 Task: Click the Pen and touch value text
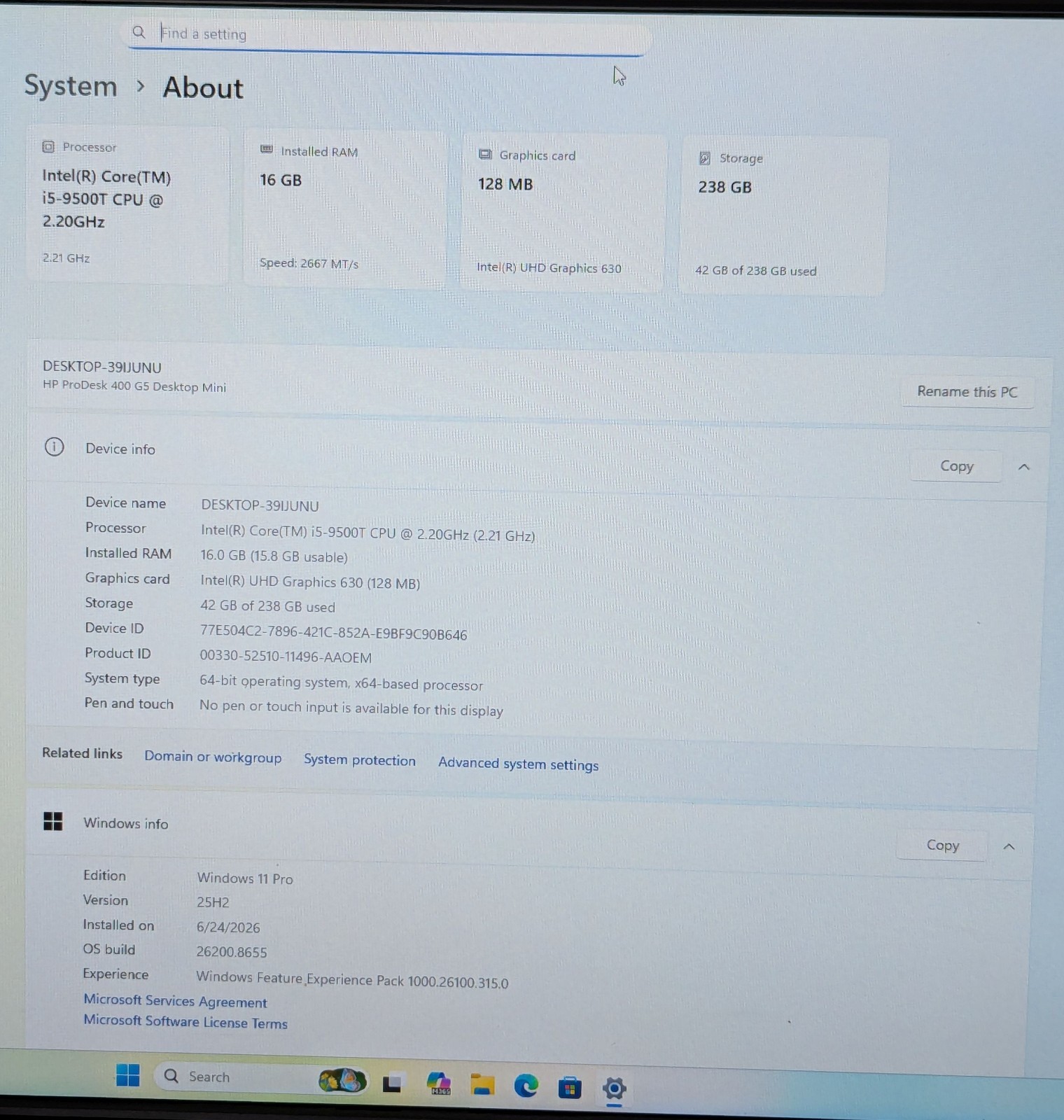click(x=351, y=708)
